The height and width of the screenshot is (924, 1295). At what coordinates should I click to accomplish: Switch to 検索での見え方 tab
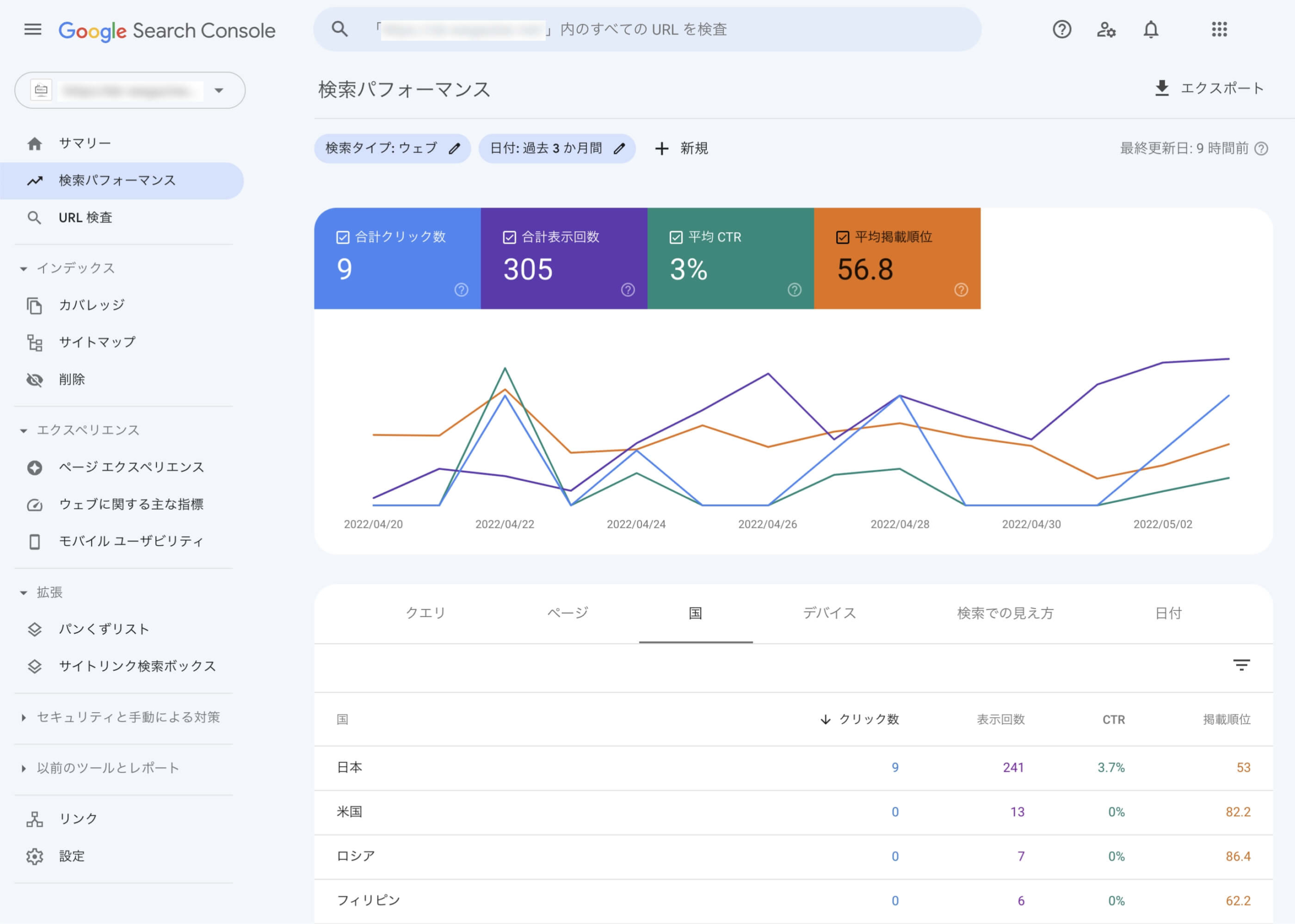point(1005,613)
